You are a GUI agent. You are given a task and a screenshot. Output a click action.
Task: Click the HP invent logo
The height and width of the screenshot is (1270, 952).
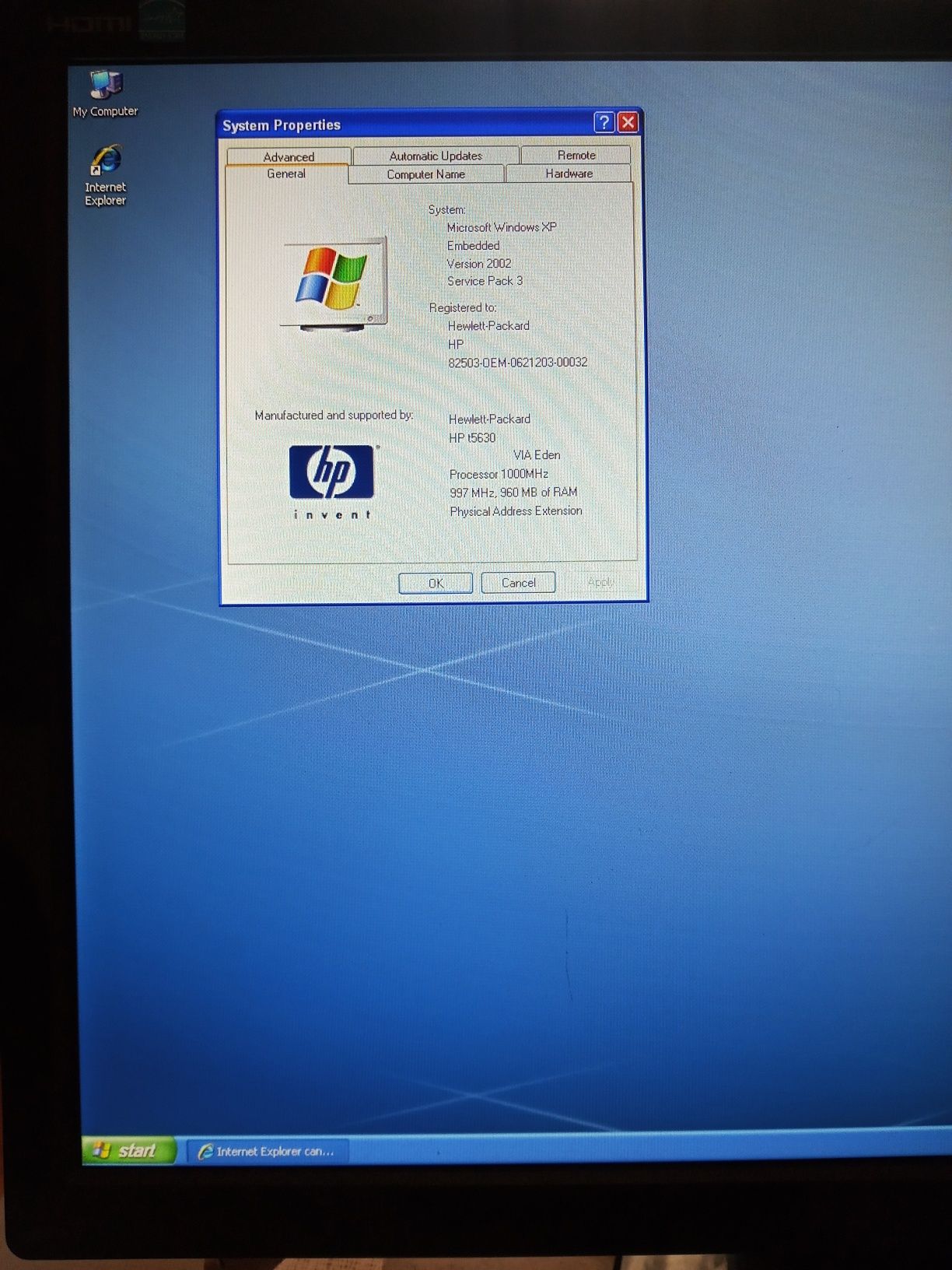pyautogui.click(x=333, y=481)
